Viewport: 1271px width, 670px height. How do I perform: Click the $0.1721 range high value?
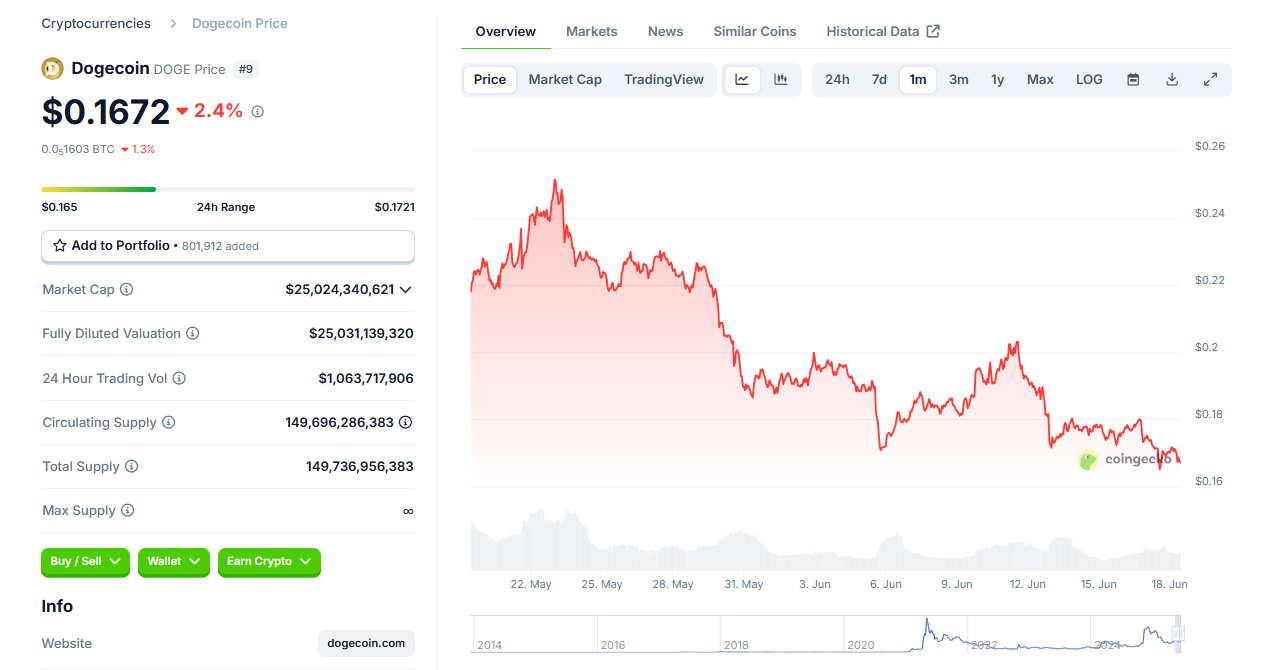click(x=395, y=207)
